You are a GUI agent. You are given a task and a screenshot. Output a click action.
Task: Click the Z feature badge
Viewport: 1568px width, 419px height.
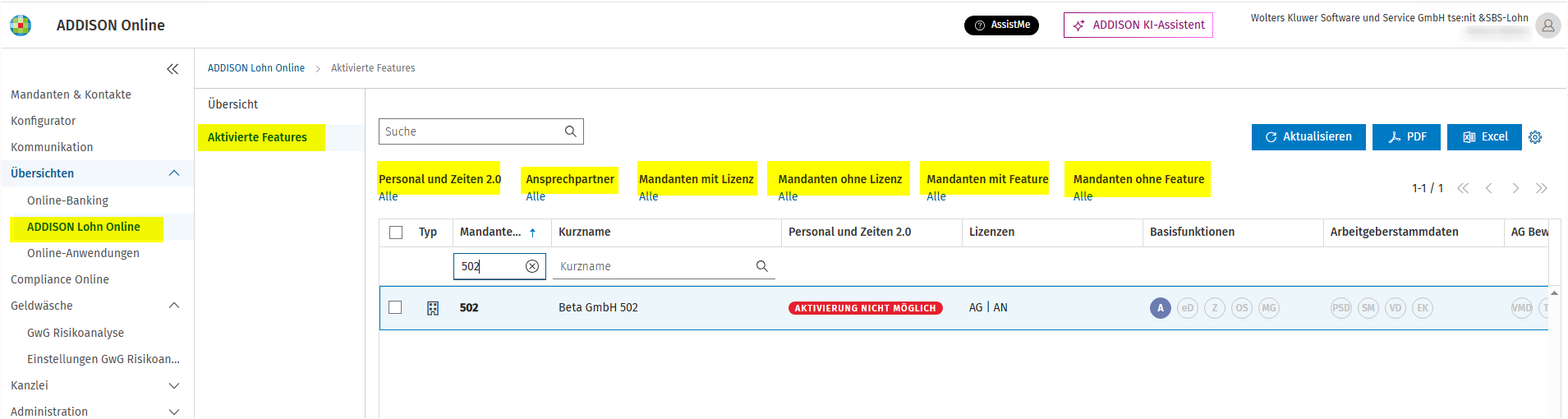tap(1215, 308)
